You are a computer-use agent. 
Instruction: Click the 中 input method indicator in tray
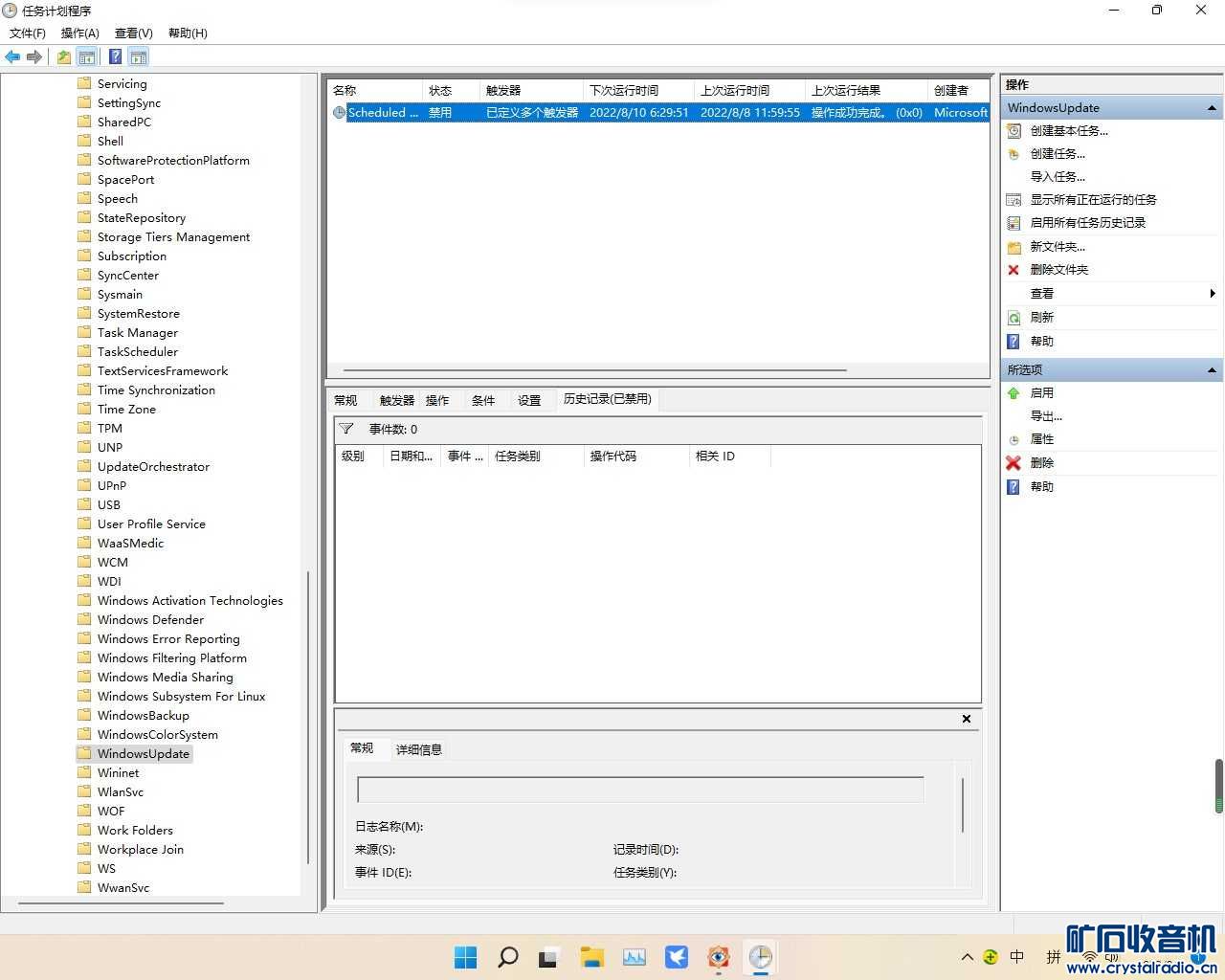[1016, 957]
